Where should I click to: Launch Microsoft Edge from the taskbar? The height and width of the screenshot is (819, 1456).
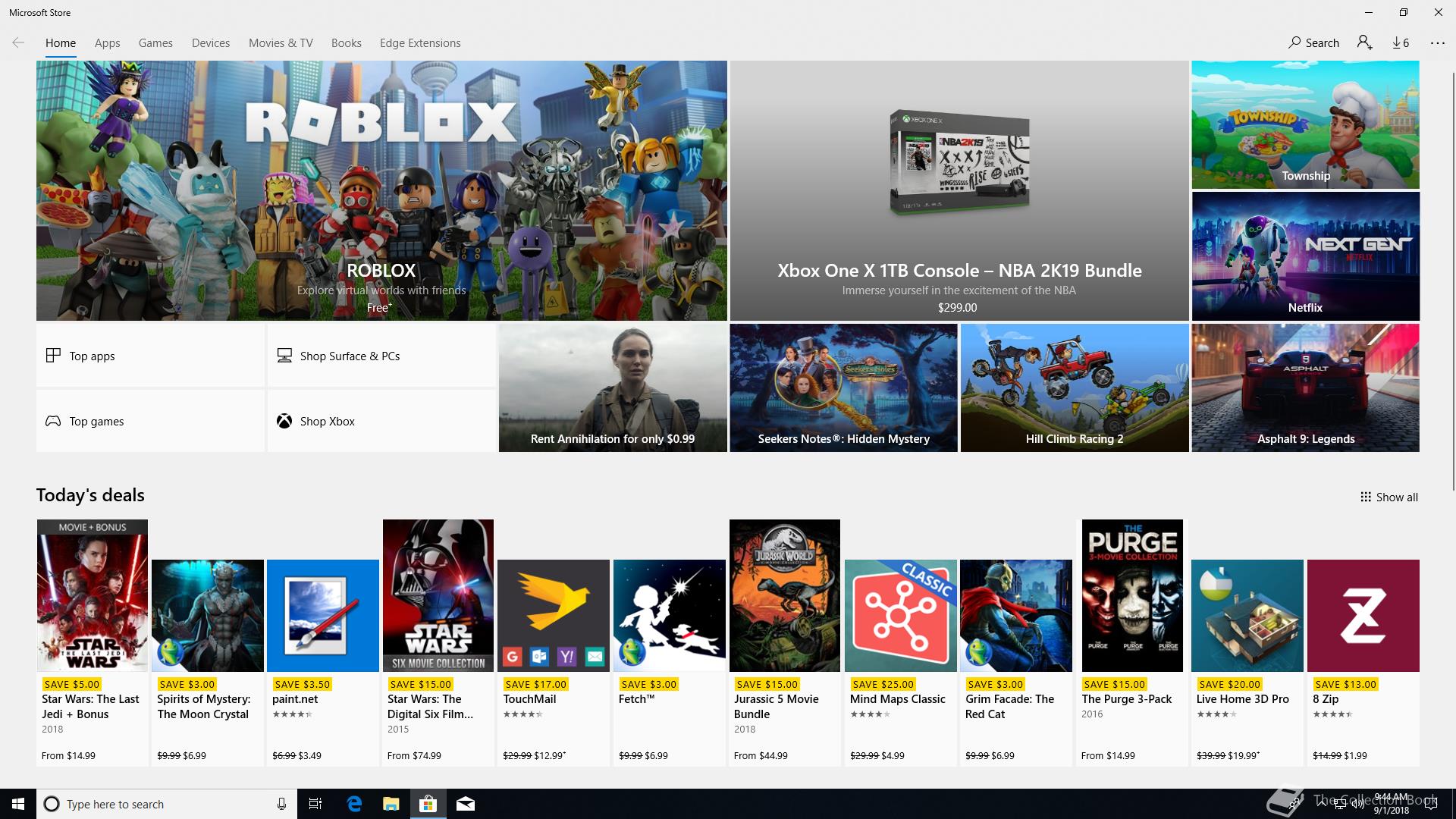tap(354, 804)
